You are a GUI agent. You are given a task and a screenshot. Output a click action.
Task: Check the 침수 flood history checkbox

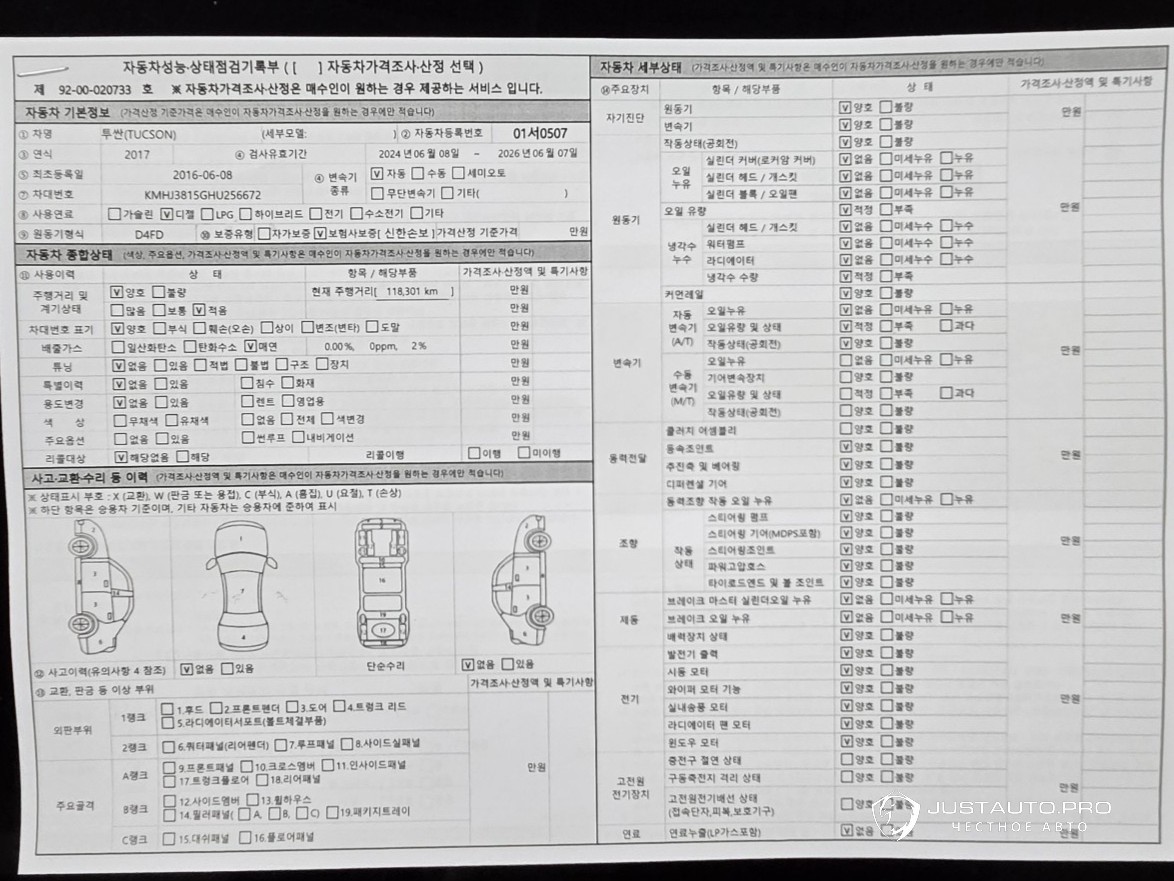tap(247, 383)
